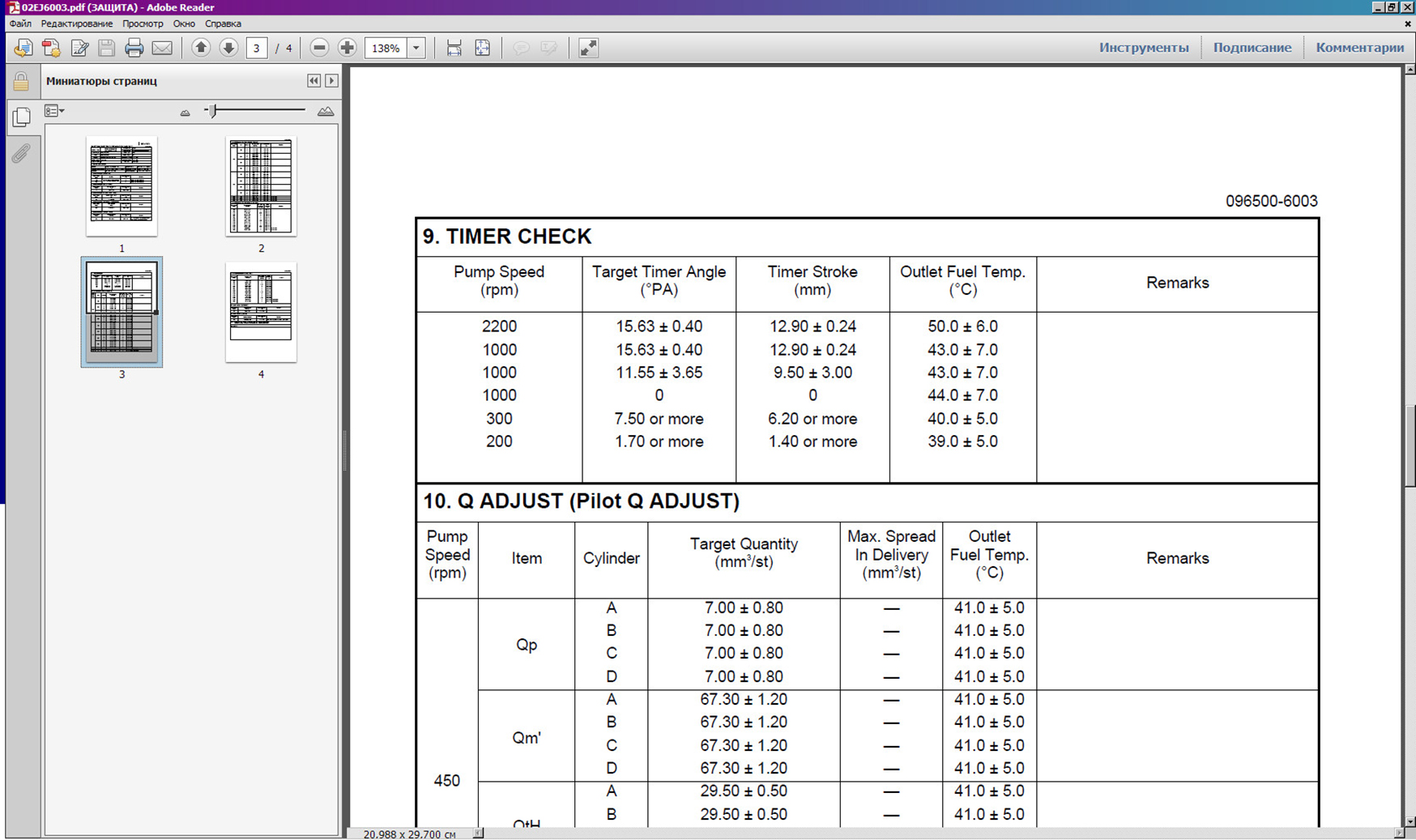Zoom in with the plus button
The width and height of the screenshot is (1416, 840).
tap(347, 49)
